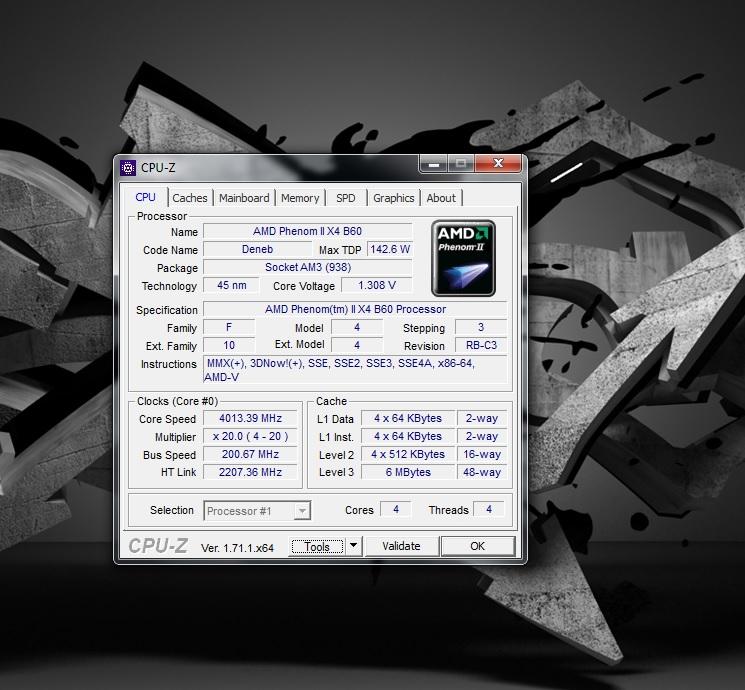The image size is (745, 690).
Task: Click the Level 2 value 4 x 512 KBytes
Action: point(408,454)
